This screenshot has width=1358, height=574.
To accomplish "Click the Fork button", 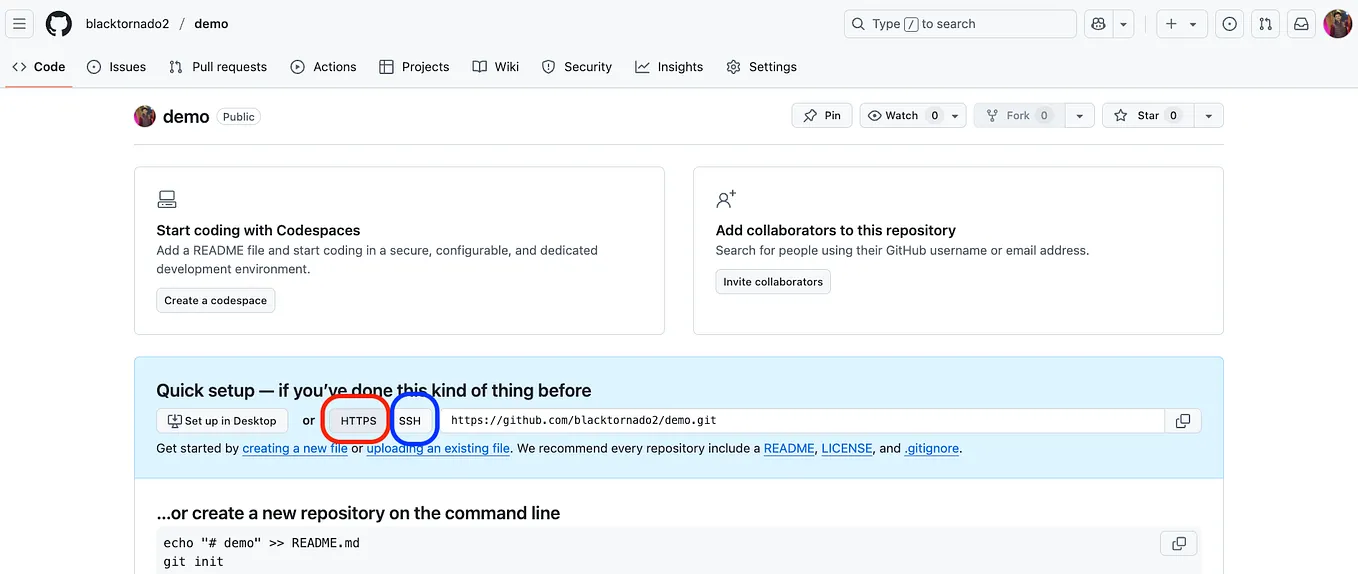I will click(1019, 116).
